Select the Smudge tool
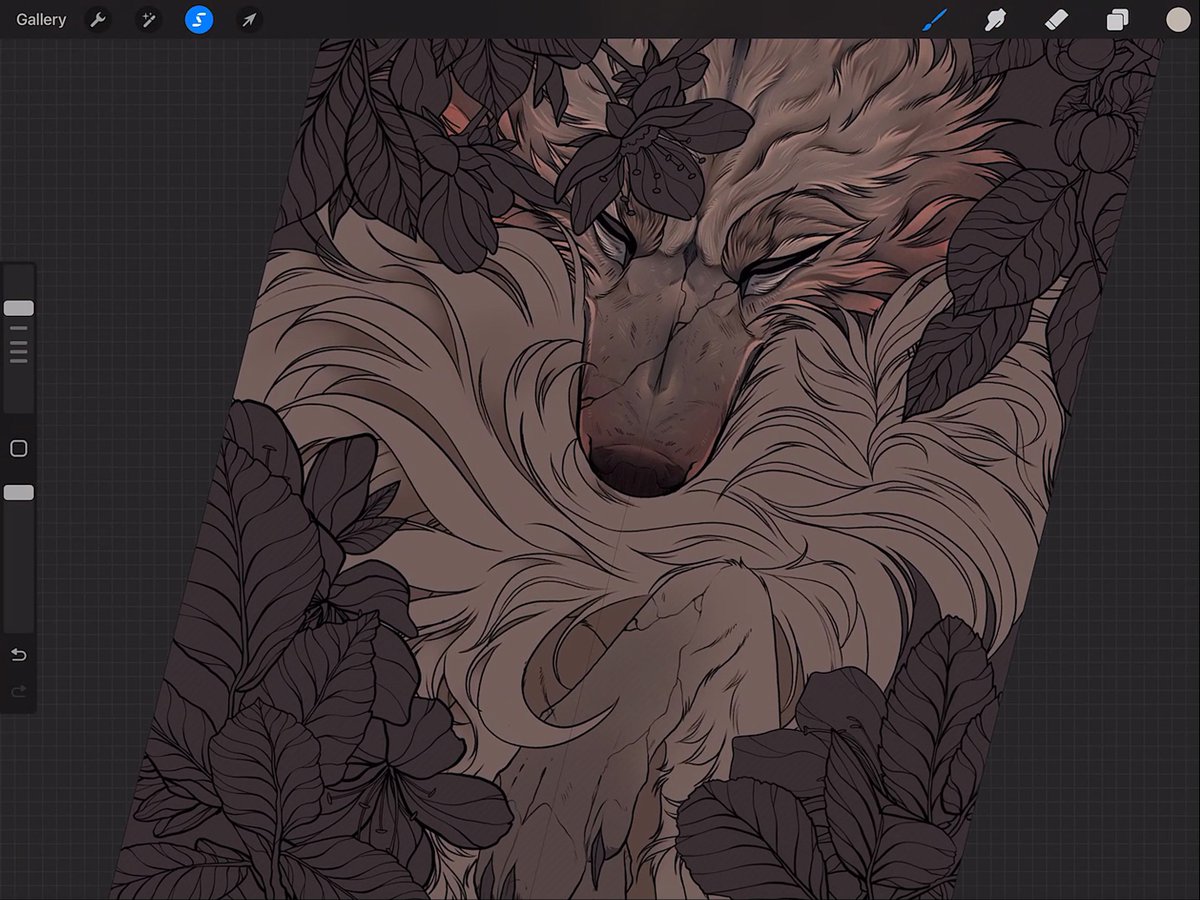 pyautogui.click(x=995, y=19)
